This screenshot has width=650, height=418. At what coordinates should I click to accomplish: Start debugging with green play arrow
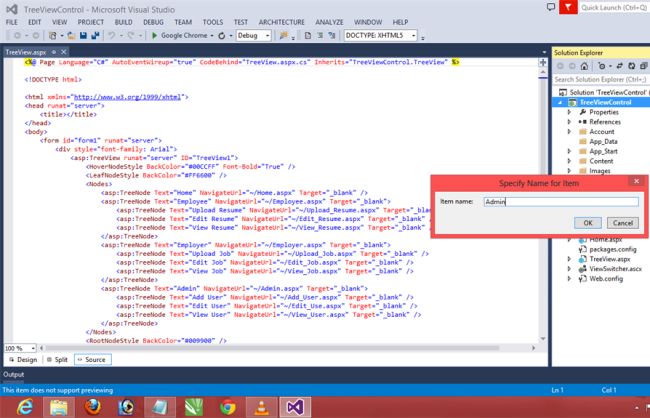click(154, 36)
